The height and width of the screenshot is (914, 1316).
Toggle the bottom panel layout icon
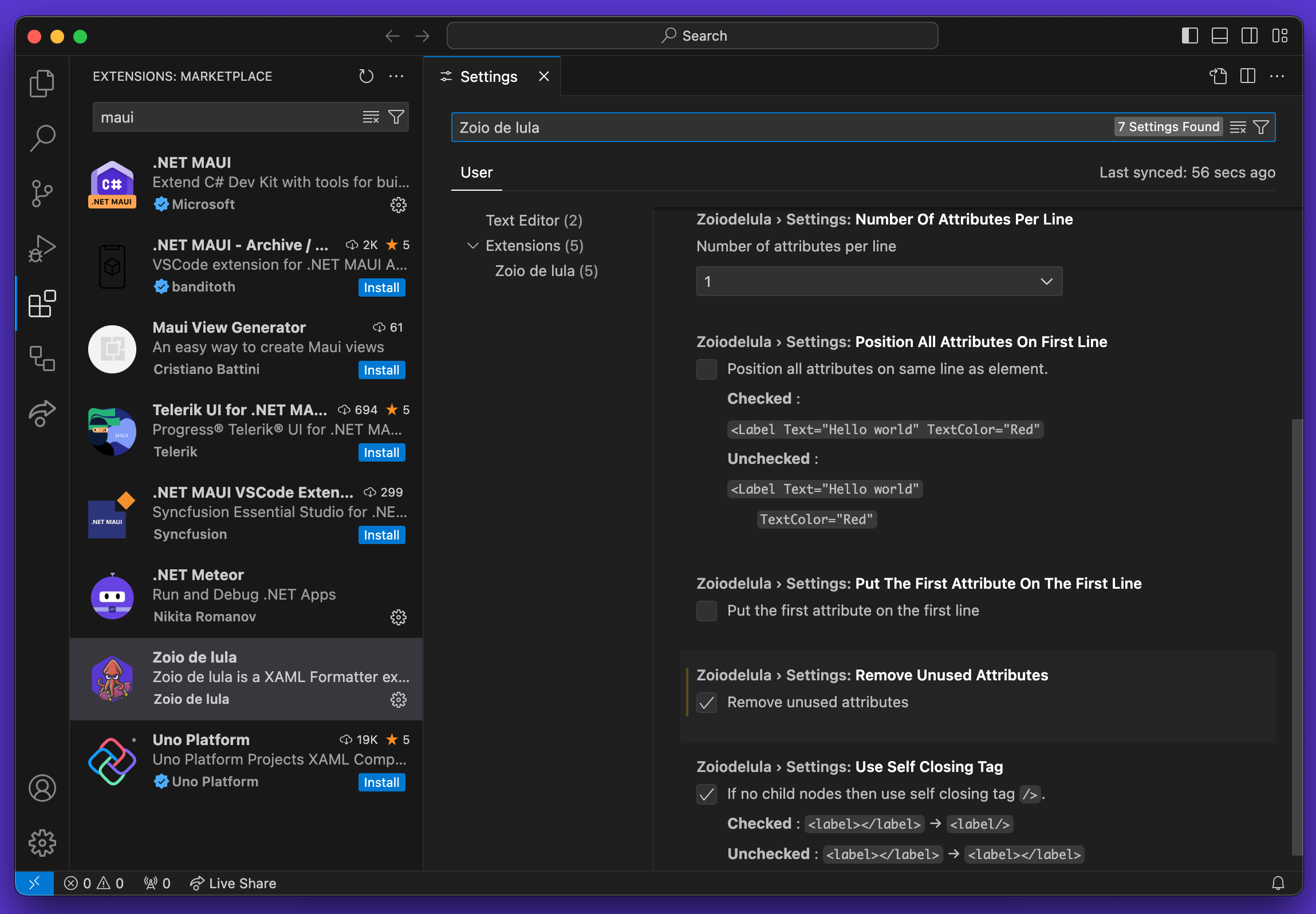tap(1219, 36)
